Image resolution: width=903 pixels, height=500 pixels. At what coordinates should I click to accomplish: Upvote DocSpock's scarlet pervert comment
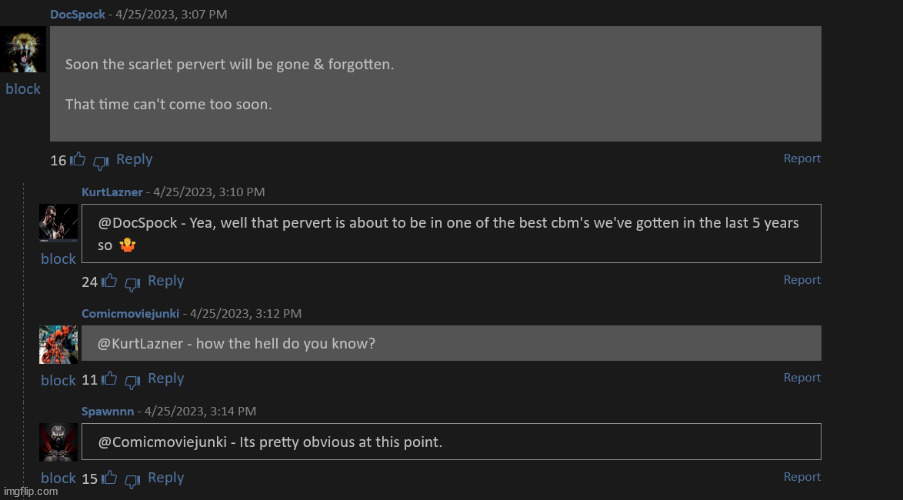click(78, 160)
